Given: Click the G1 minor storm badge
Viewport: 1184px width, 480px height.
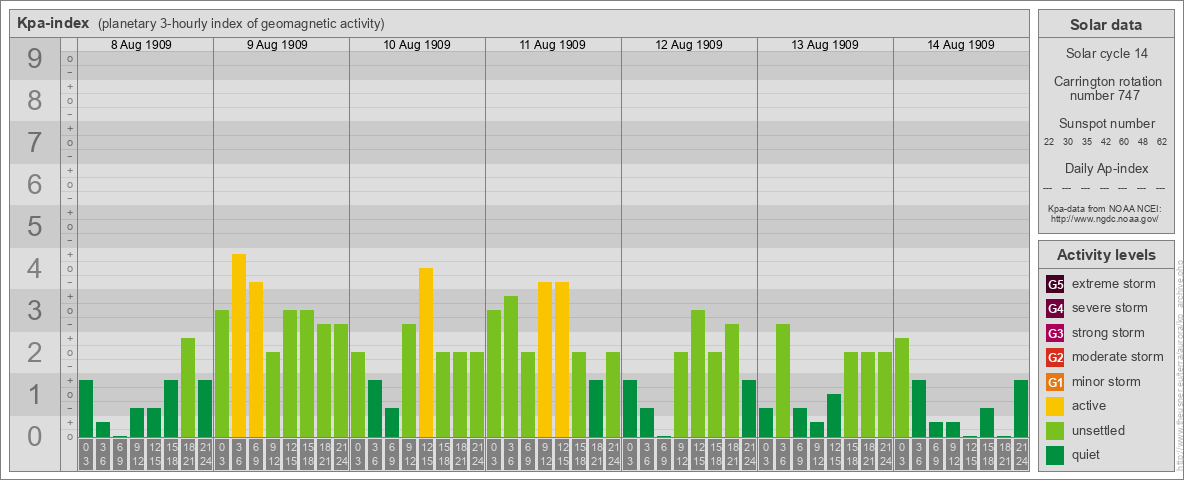Looking at the screenshot, I should [x=1055, y=382].
